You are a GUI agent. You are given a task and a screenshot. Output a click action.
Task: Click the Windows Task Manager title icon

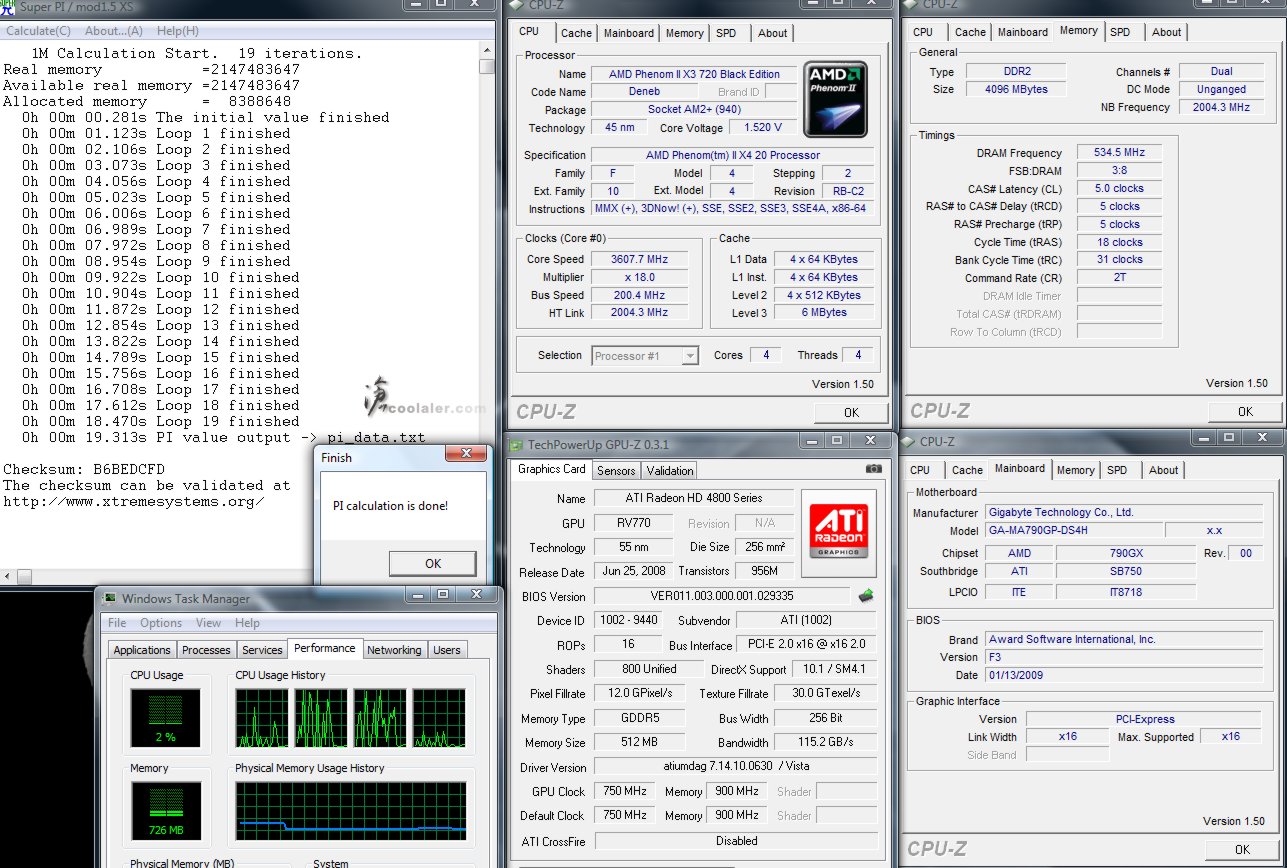pyautogui.click(x=109, y=599)
